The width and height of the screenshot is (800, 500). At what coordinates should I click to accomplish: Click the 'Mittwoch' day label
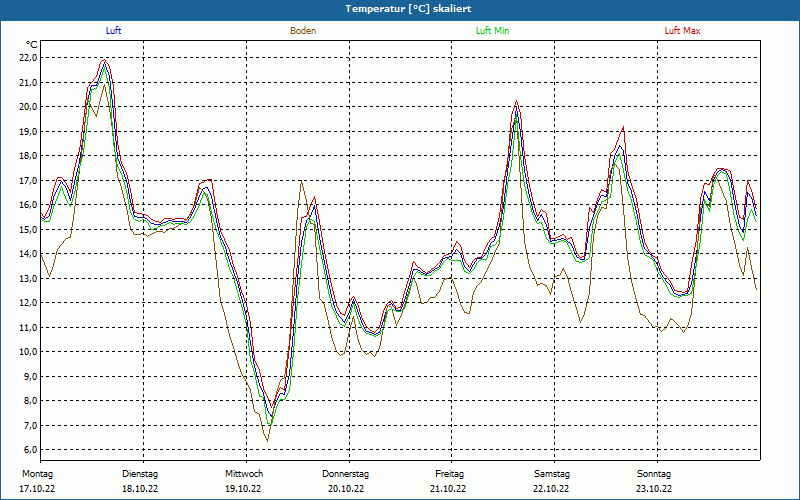(x=244, y=474)
